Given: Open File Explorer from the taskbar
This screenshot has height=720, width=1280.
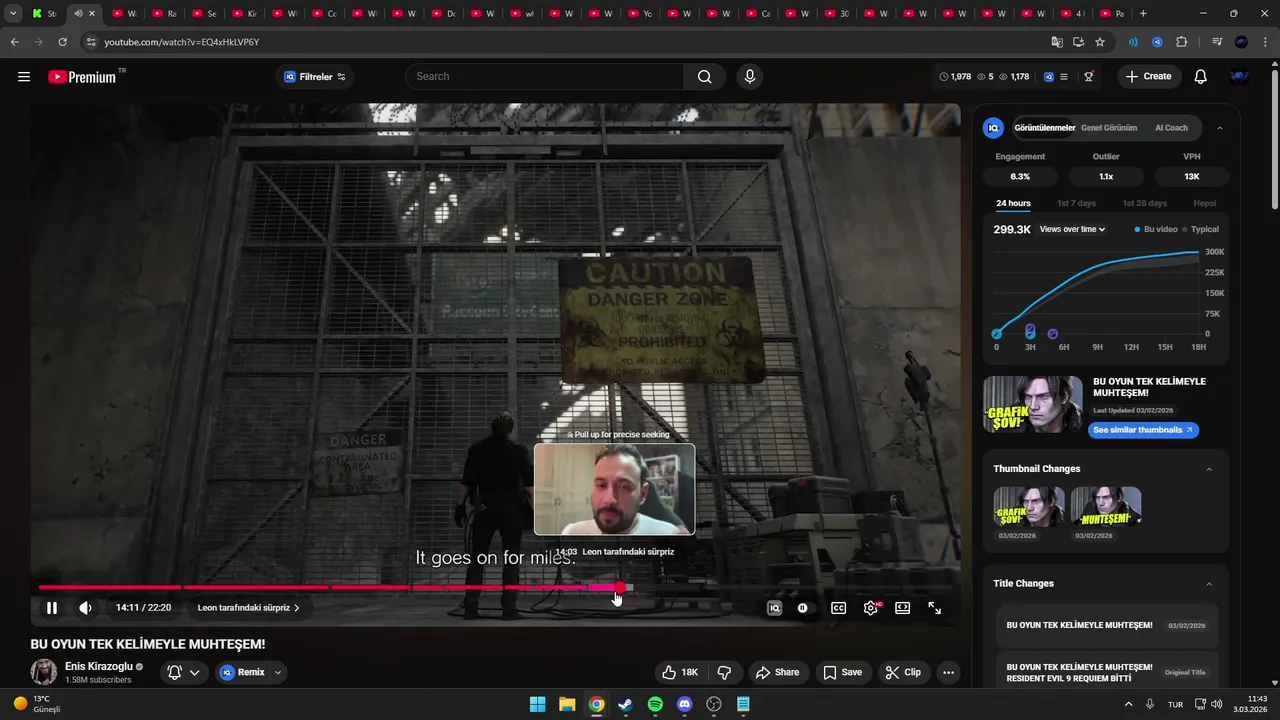Looking at the screenshot, I should coord(567,704).
